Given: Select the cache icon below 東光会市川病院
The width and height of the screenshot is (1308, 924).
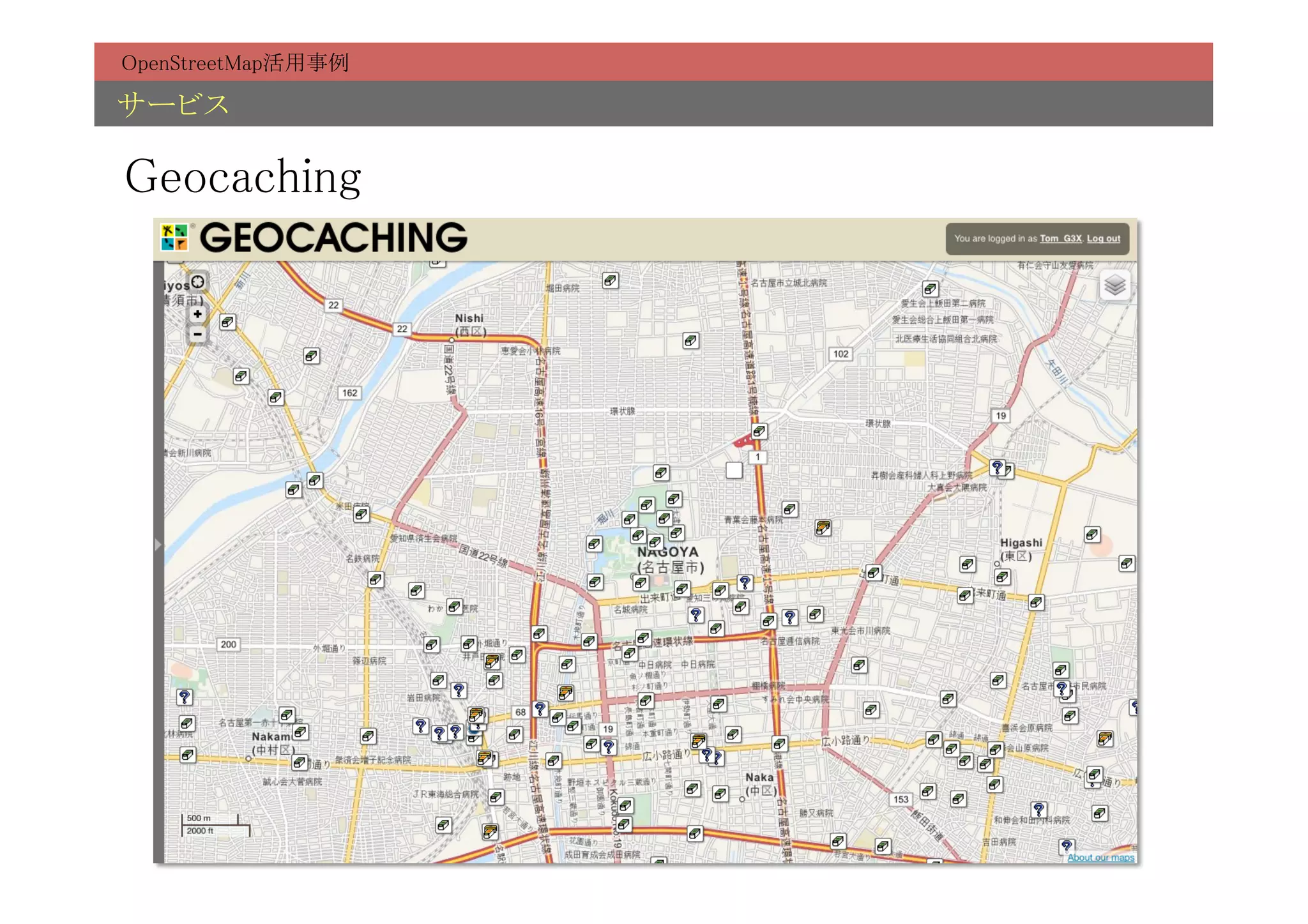Looking at the screenshot, I should [860, 665].
